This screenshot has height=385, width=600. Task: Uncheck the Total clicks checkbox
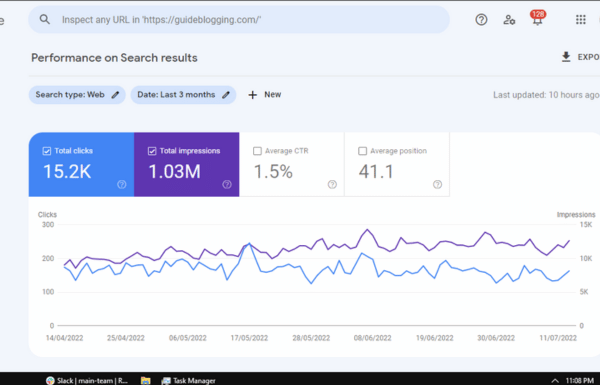pyautogui.click(x=47, y=151)
